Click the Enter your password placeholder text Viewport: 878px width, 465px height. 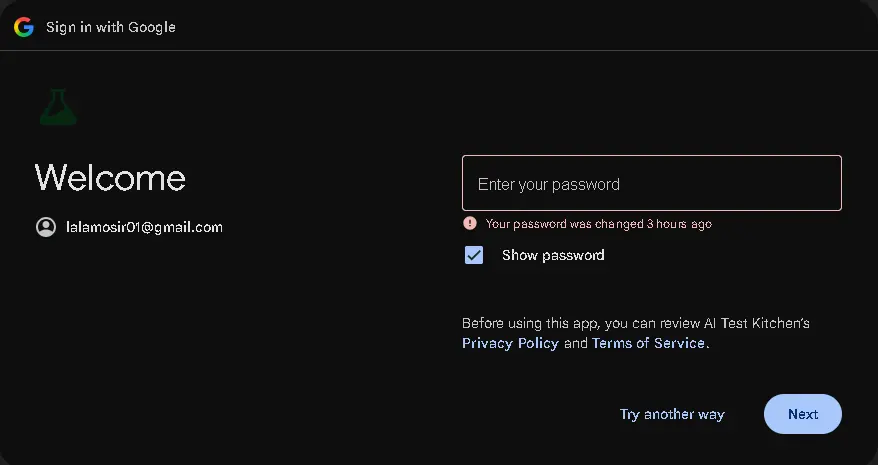pos(549,184)
